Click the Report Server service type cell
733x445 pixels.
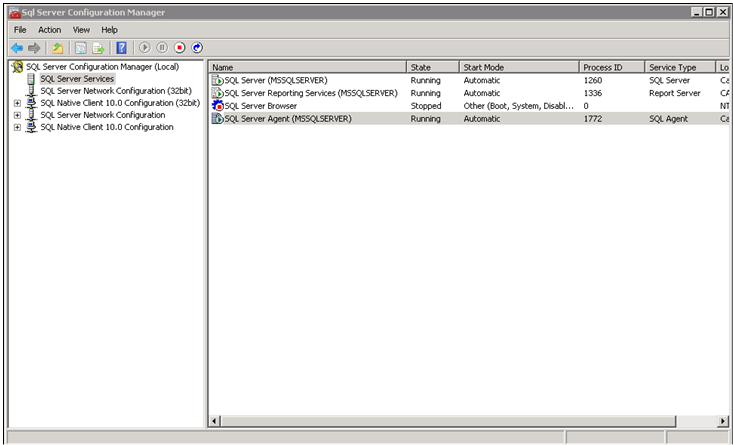coord(675,93)
